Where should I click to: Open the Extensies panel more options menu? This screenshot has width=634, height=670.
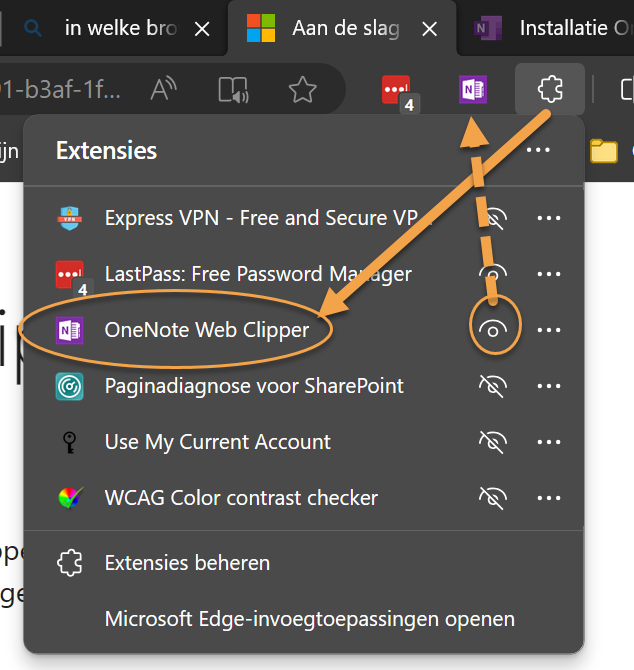pyautogui.click(x=538, y=151)
